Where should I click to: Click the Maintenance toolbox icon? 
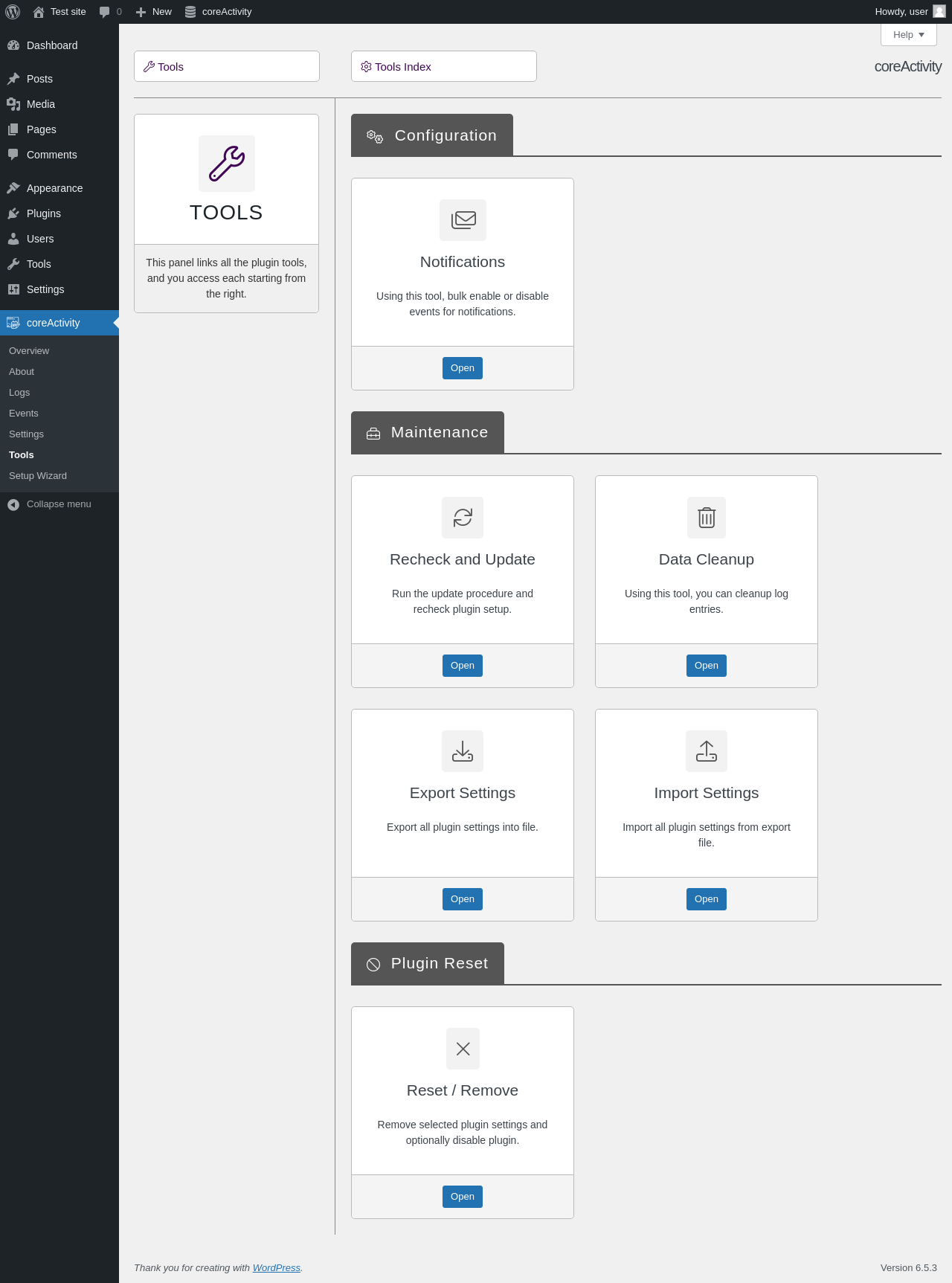point(373,434)
